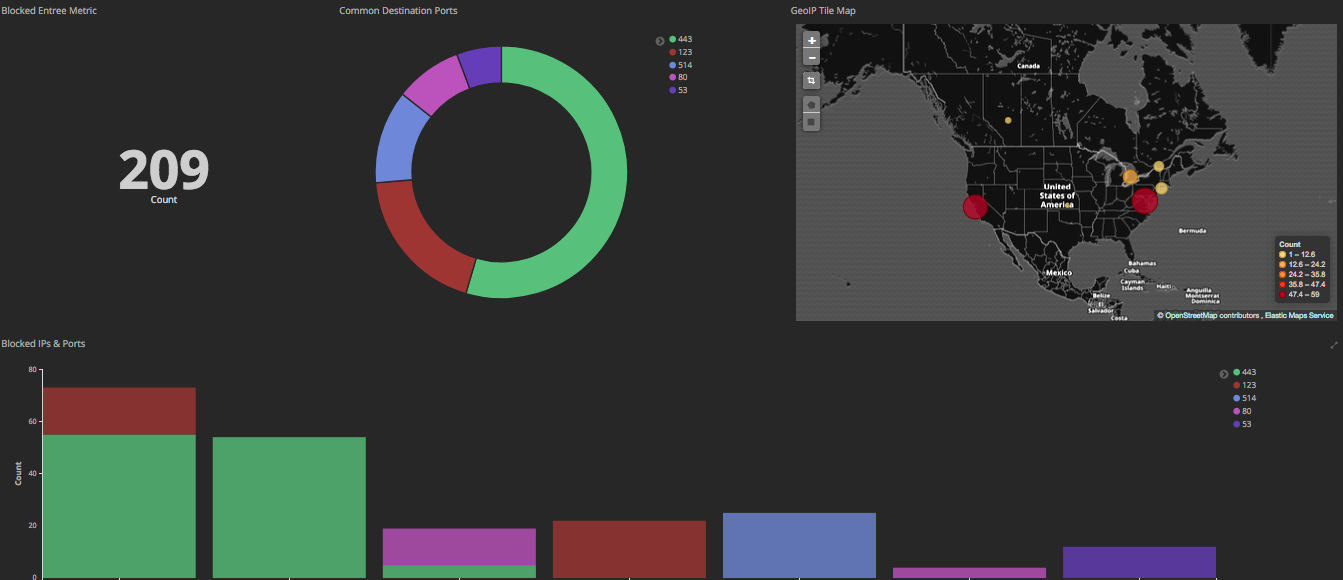The image size is (1343, 580).
Task: Click the fourth dark red bar
Action: pyautogui.click(x=629, y=549)
